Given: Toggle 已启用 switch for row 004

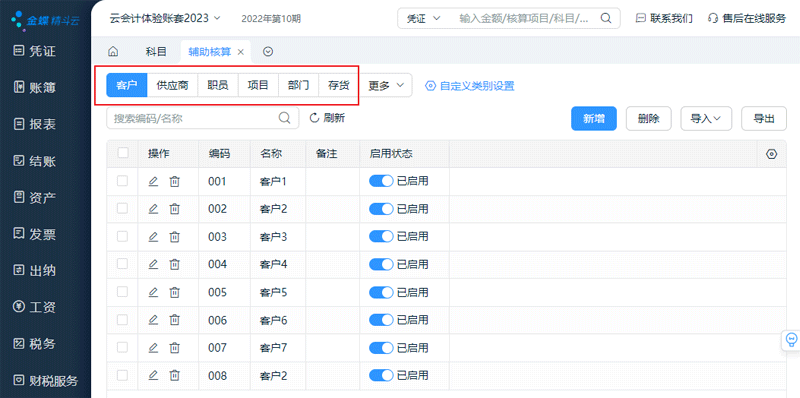Looking at the screenshot, I should 381,264.
